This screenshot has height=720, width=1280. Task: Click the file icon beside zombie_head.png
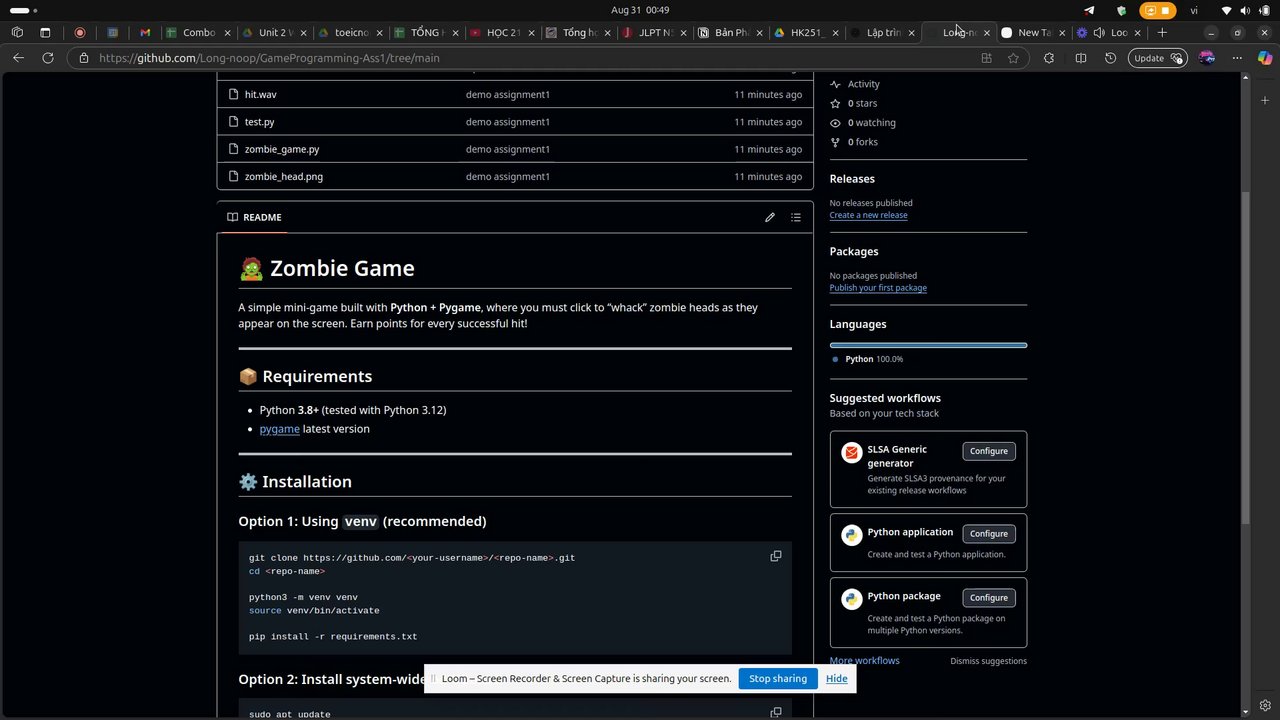coord(232,176)
